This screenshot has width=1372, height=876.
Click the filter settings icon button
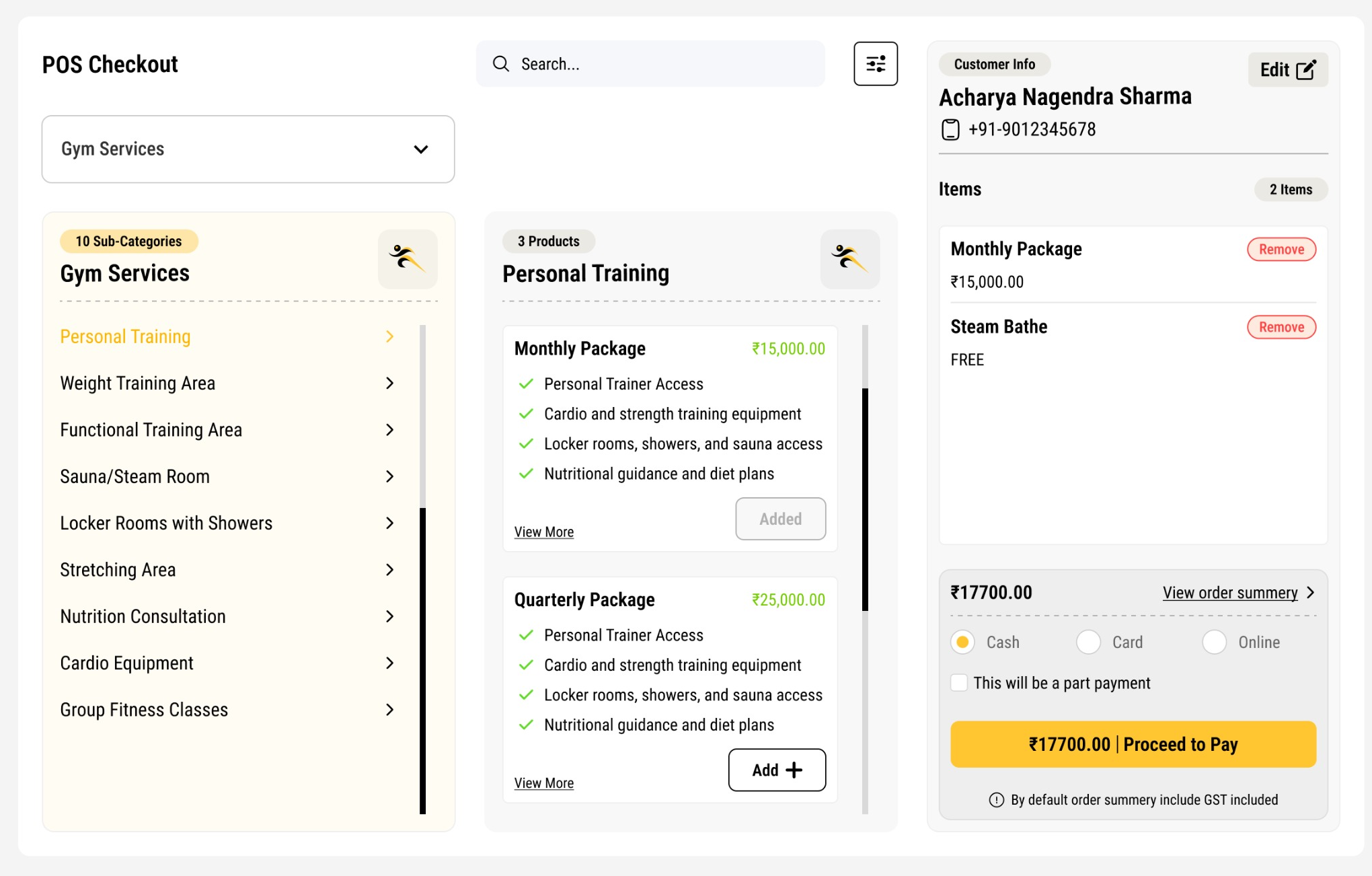[875, 64]
